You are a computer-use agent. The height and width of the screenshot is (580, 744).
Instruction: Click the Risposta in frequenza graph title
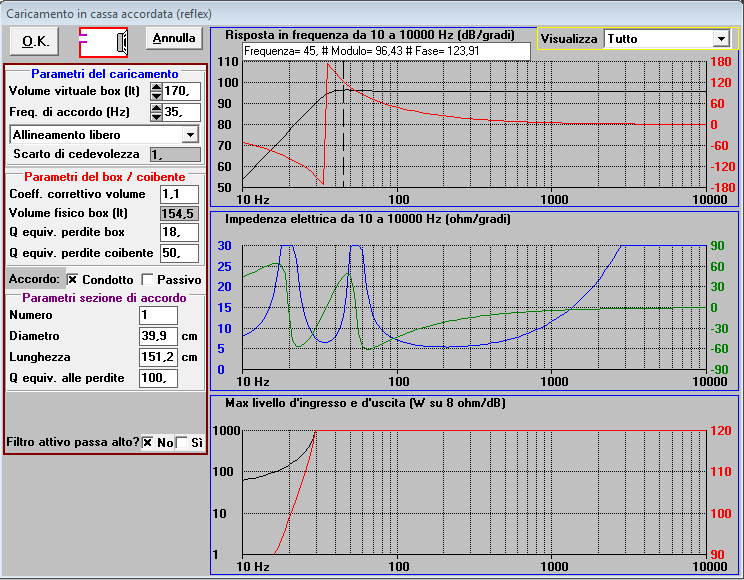(x=370, y=35)
